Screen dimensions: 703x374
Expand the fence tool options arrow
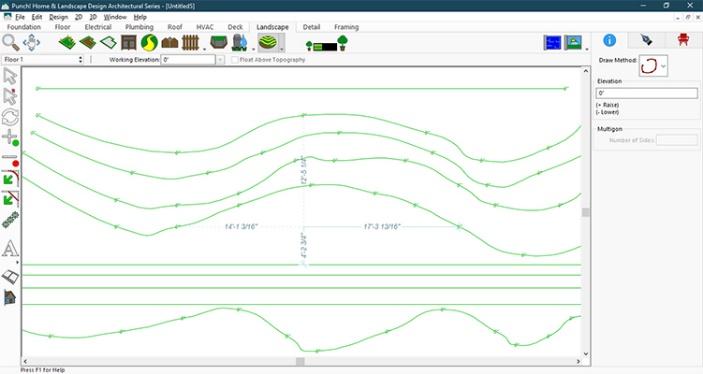(204, 48)
